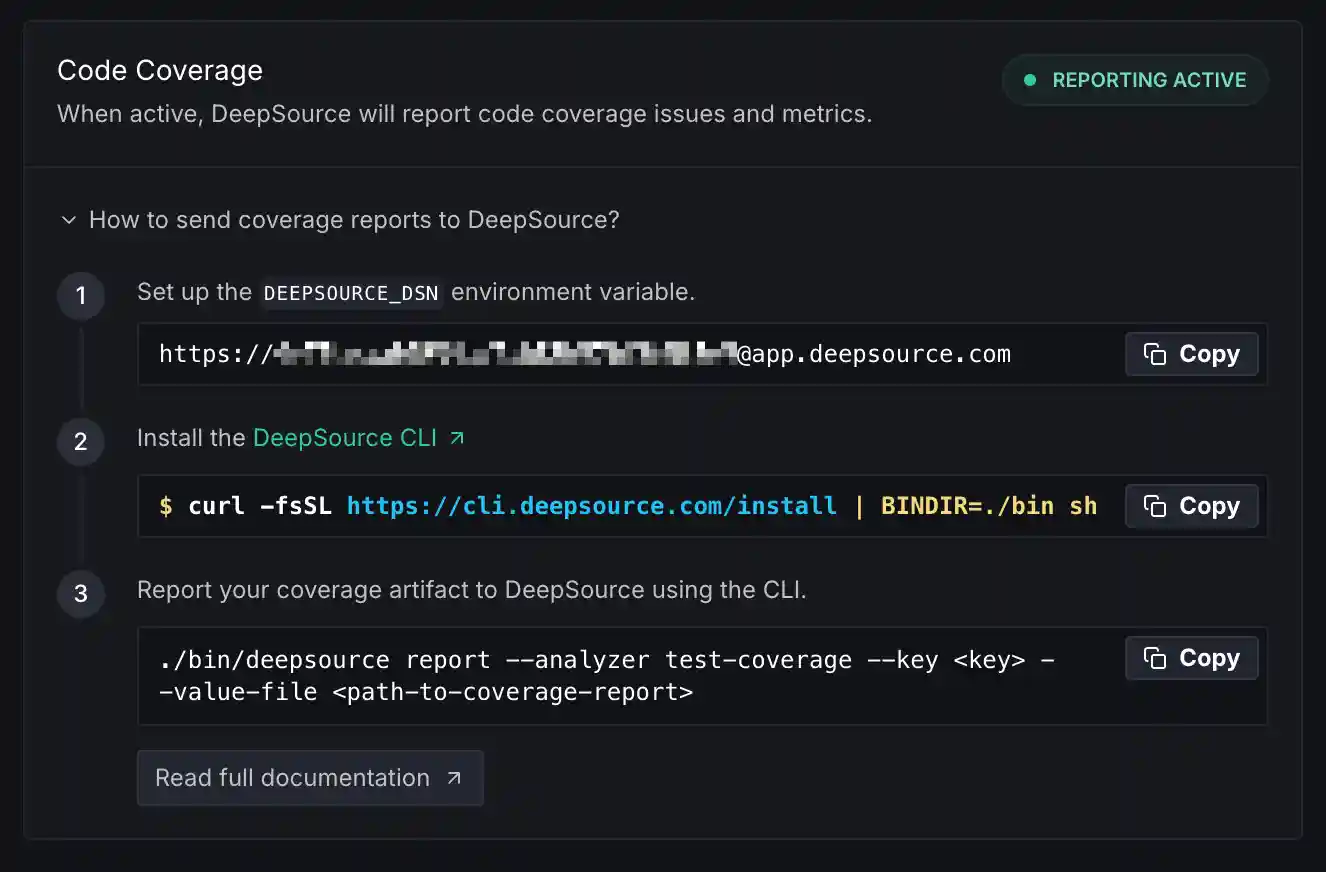
Task: Click the external arrow icon after DeepSource CLI
Action: pyautogui.click(x=457, y=438)
